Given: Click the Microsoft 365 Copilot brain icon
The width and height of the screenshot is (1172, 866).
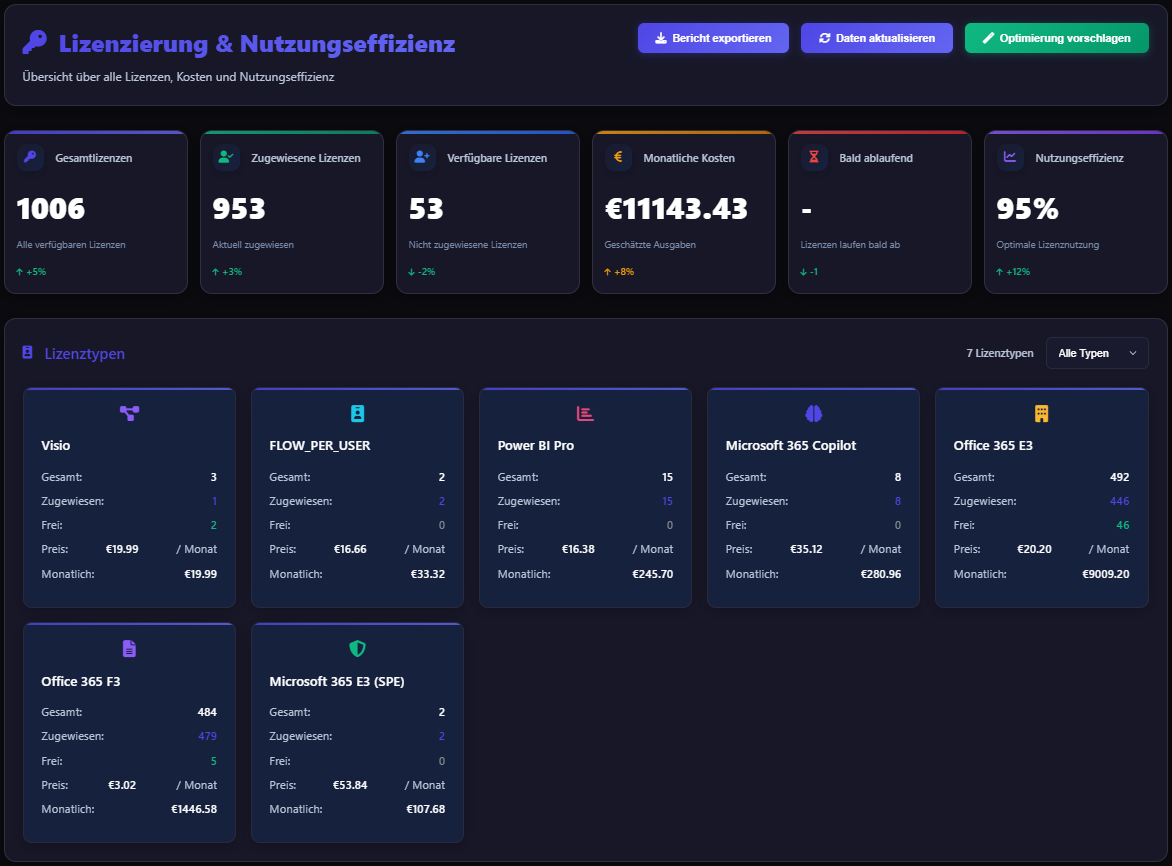Looking at the screenshot, I should click(x=813, y=413).
